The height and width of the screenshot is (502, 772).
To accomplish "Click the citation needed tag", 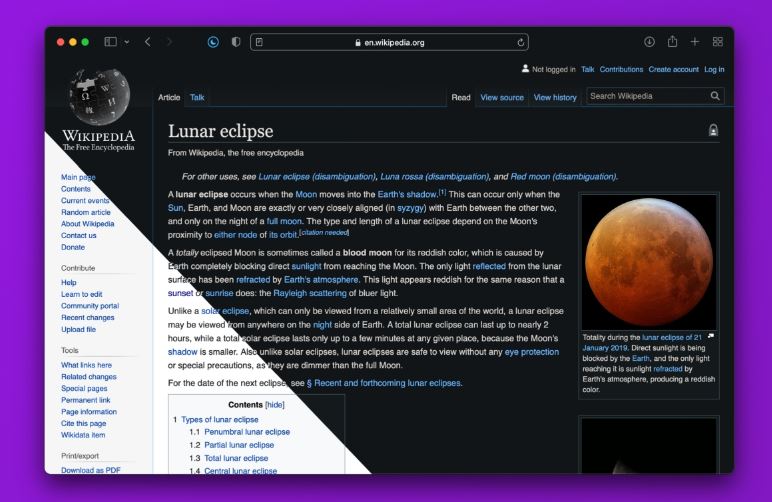I will tap(324, 232).
